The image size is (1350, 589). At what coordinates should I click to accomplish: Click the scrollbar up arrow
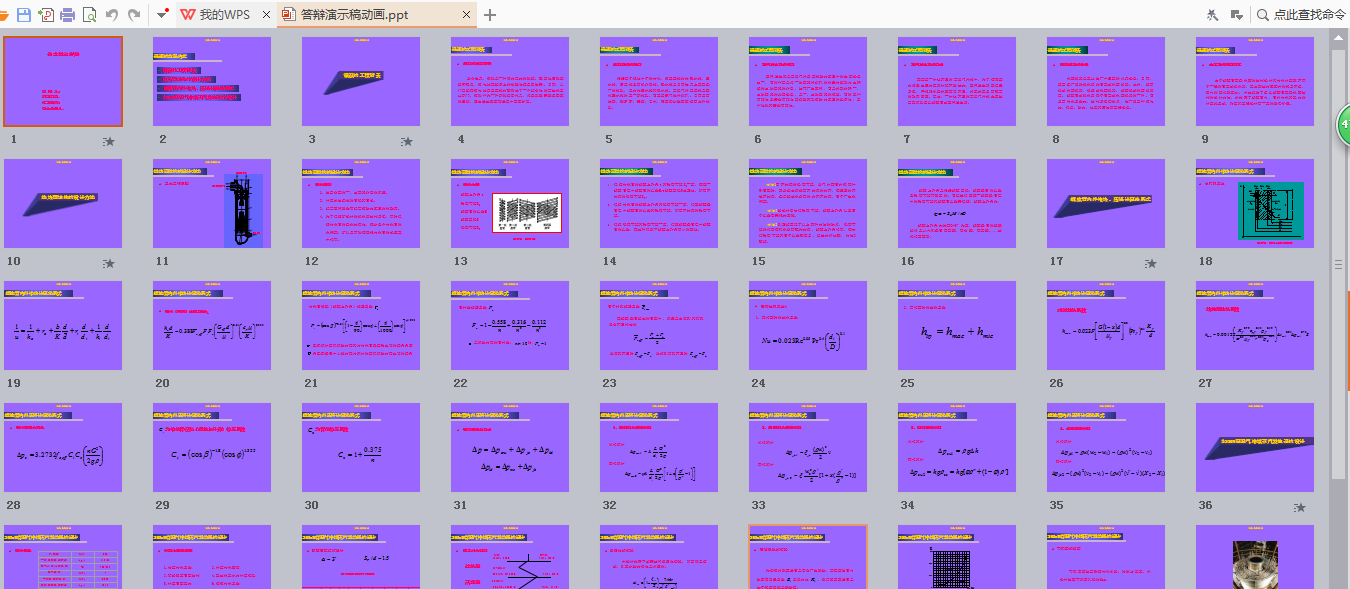click(1338, 36)
